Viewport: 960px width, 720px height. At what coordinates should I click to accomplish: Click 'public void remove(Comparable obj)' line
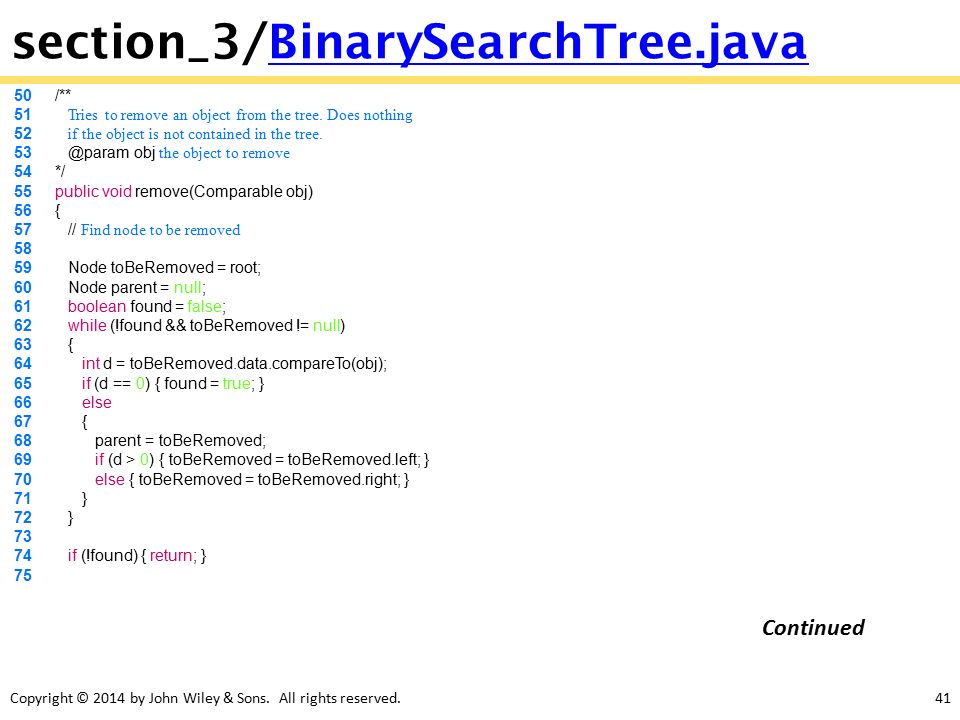[184, 192]
